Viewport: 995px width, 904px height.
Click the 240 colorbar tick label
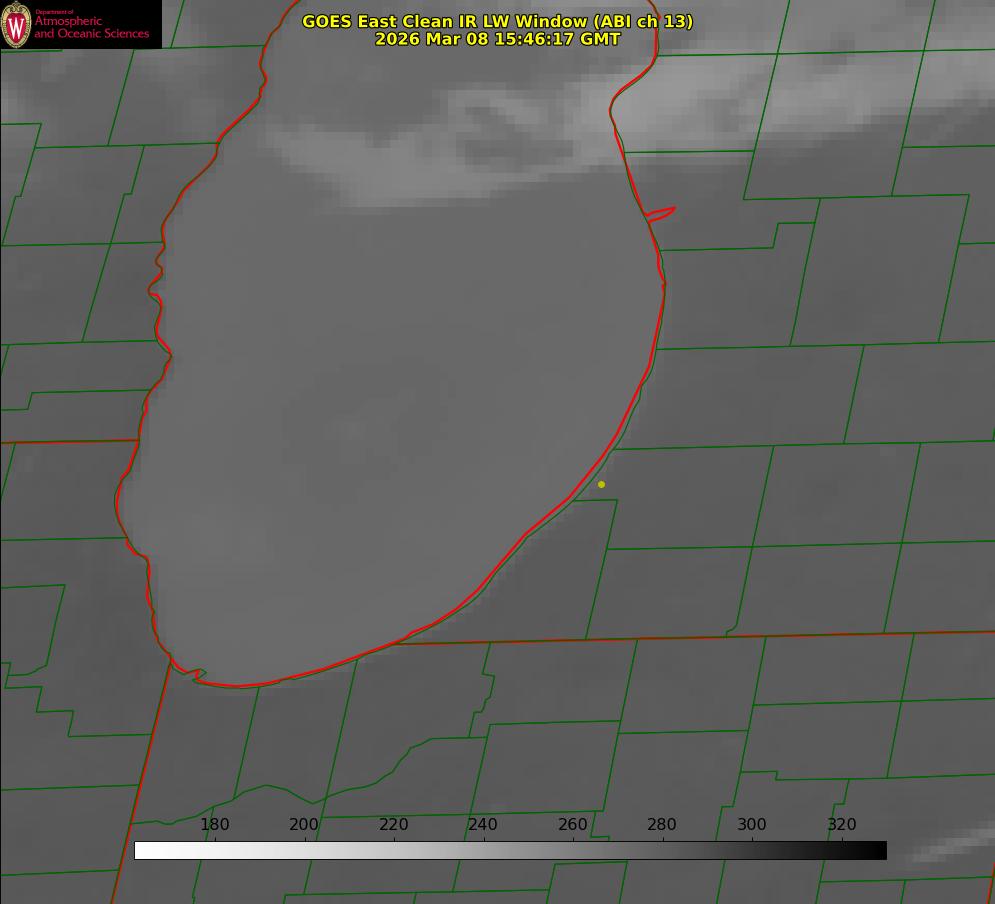coord(483,825)
